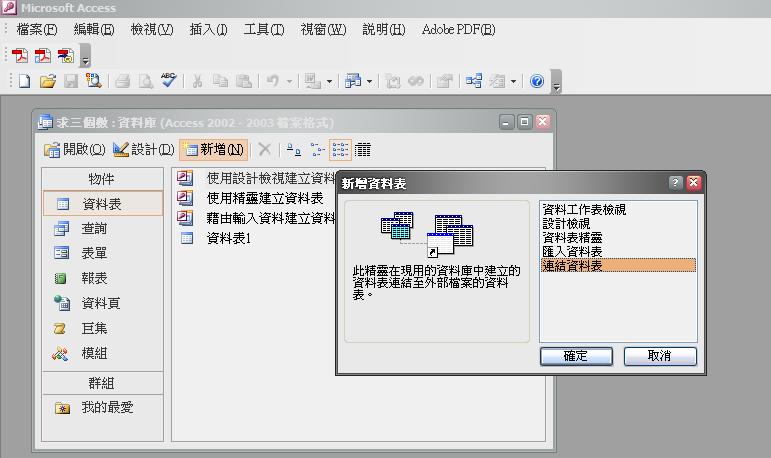Image resolution: width=771 pixels, height=458 pixels.
Task: Open the 插入(I) menu
Action: 208,30
